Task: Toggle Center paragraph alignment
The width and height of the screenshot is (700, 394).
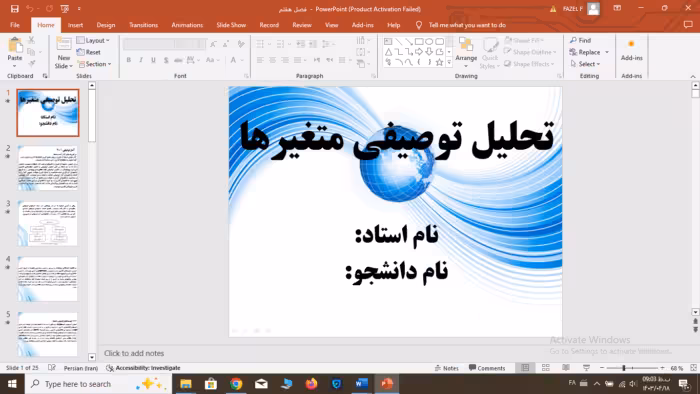Action: coord(272,60)
